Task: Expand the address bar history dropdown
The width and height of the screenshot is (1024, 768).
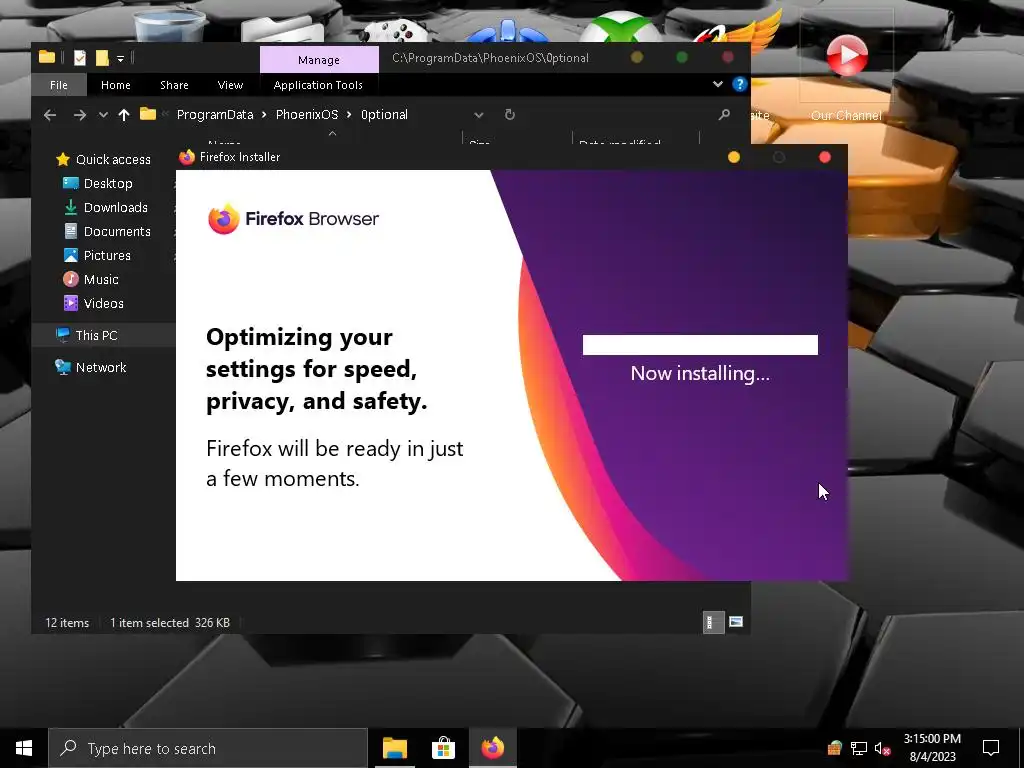Action: (x=479, y=115)
